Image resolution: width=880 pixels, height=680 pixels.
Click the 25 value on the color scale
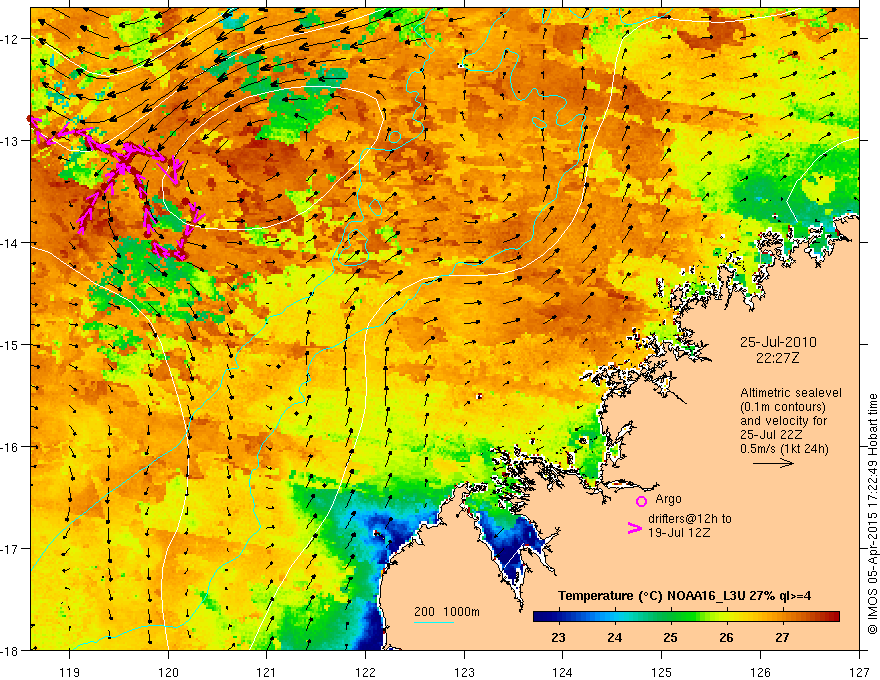(x=670, y=637)
